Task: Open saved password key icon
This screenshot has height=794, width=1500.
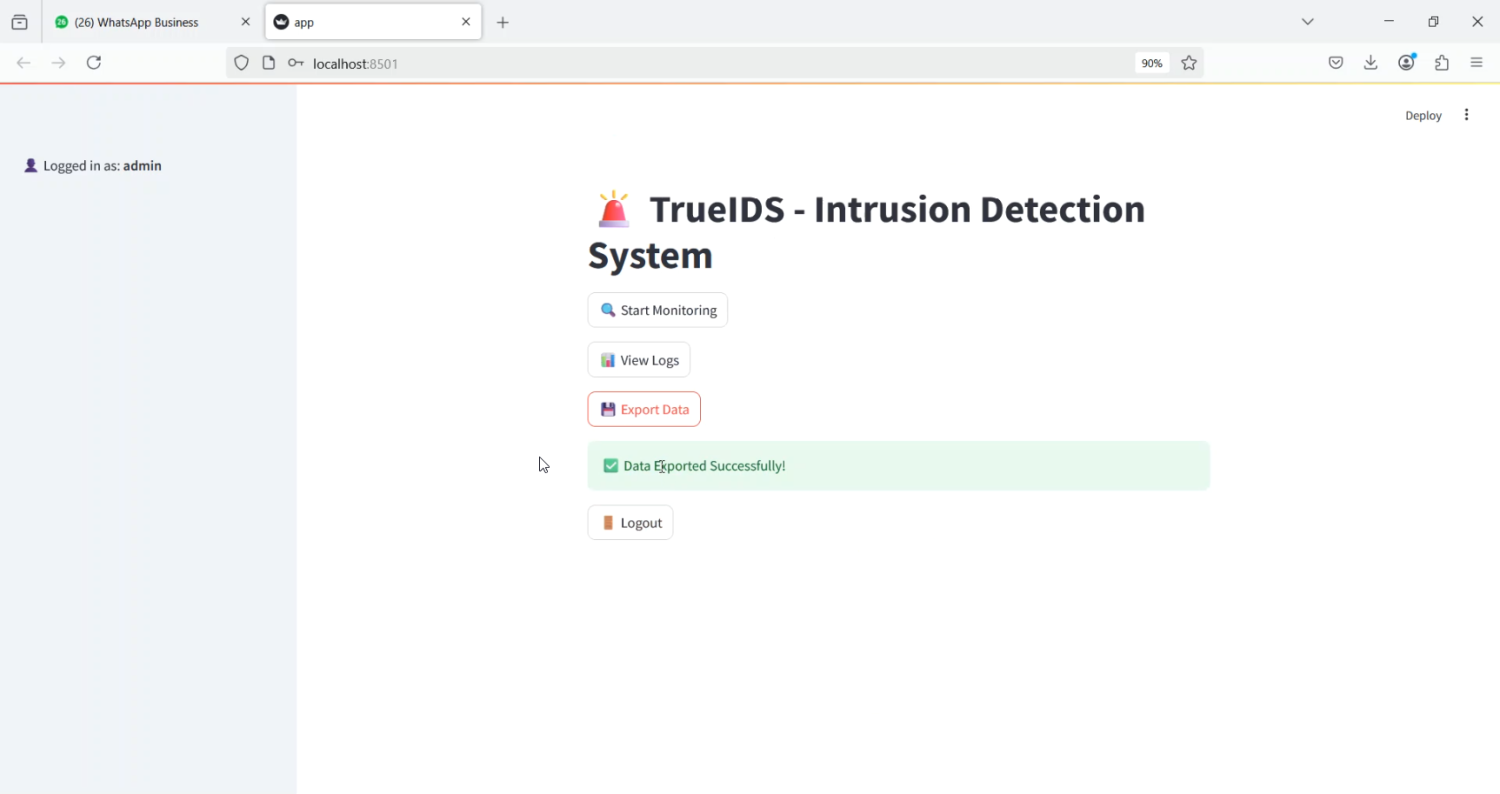Action: pos(295,63)
